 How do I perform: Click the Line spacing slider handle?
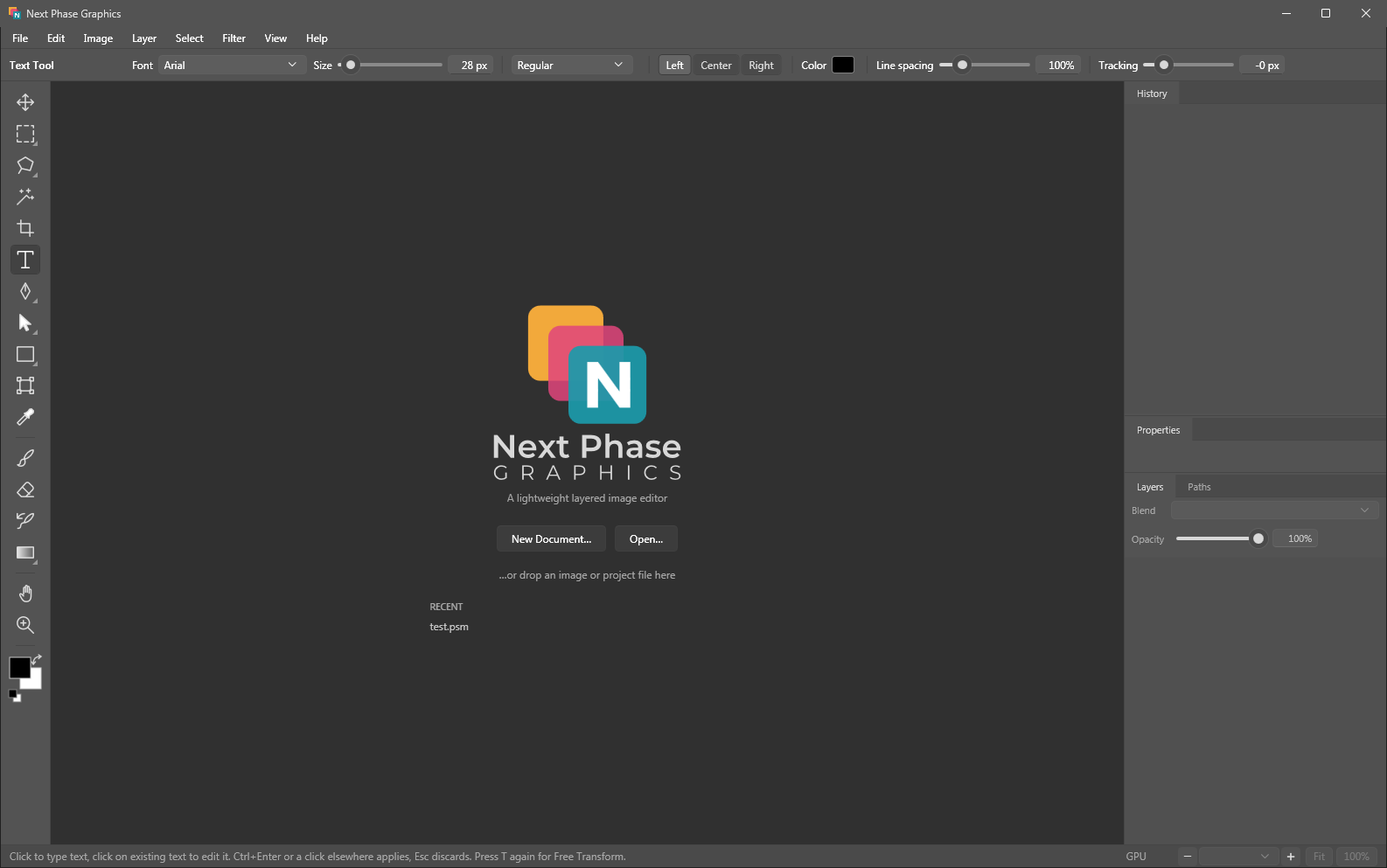pyautogui.click(x=962, y=66)
